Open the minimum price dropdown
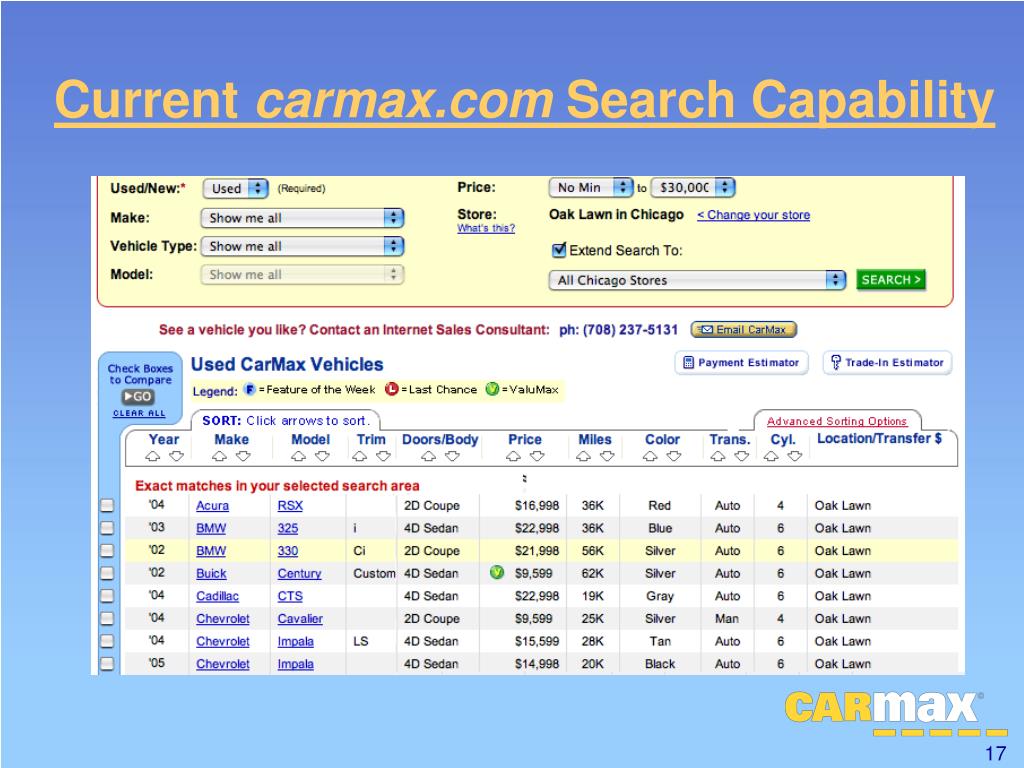 pyautogui.click(x=591, y=187)
